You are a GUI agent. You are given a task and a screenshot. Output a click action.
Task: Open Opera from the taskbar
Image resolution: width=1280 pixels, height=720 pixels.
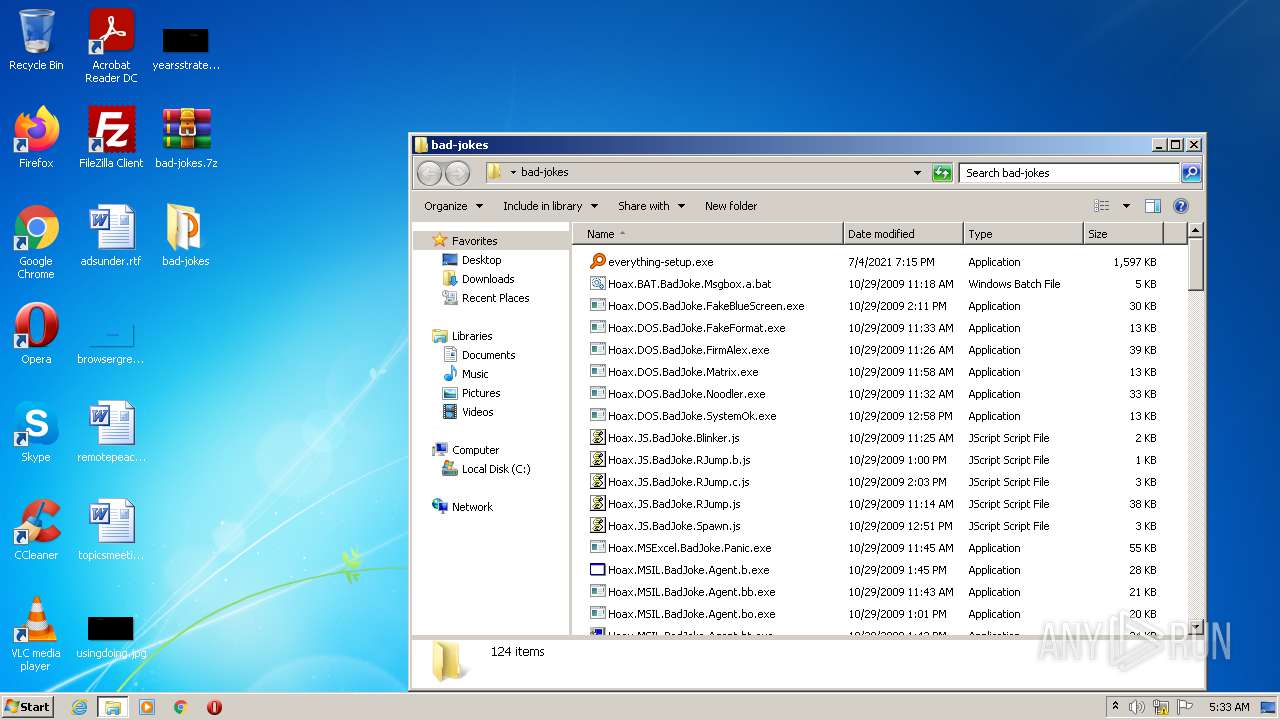(214, 707)
